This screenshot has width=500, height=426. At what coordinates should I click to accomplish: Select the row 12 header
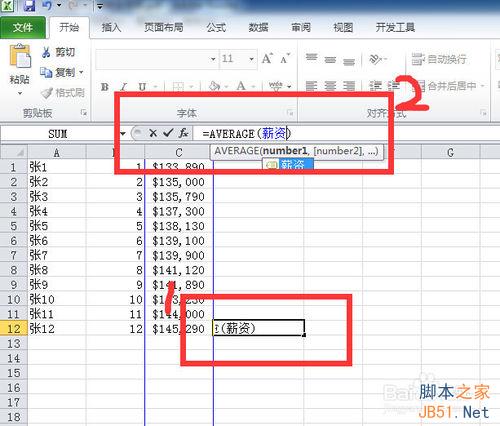pyautogui.click(x=14, y=329)
